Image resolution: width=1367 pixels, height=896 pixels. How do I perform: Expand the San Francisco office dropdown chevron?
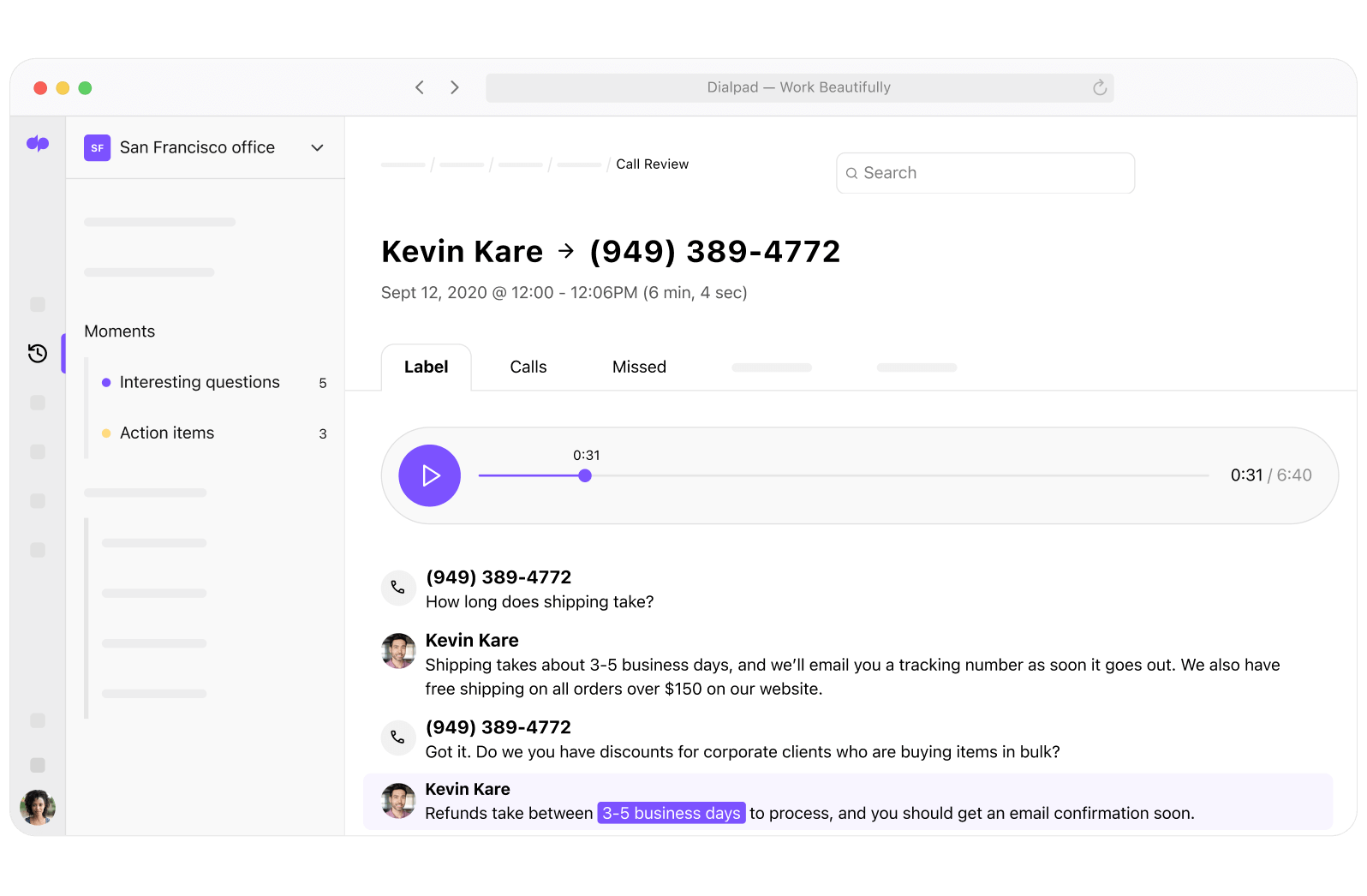[317, 147]
